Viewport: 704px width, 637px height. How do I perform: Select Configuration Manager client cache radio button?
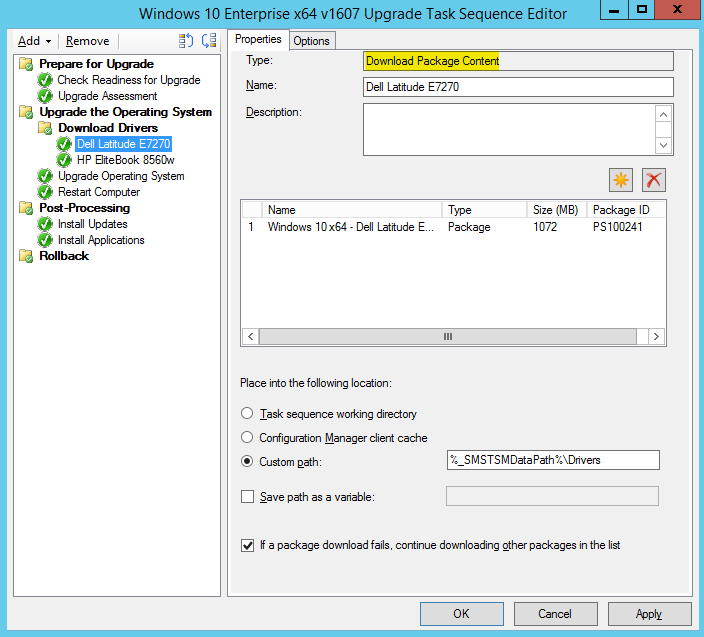click(x=247, y=438)
